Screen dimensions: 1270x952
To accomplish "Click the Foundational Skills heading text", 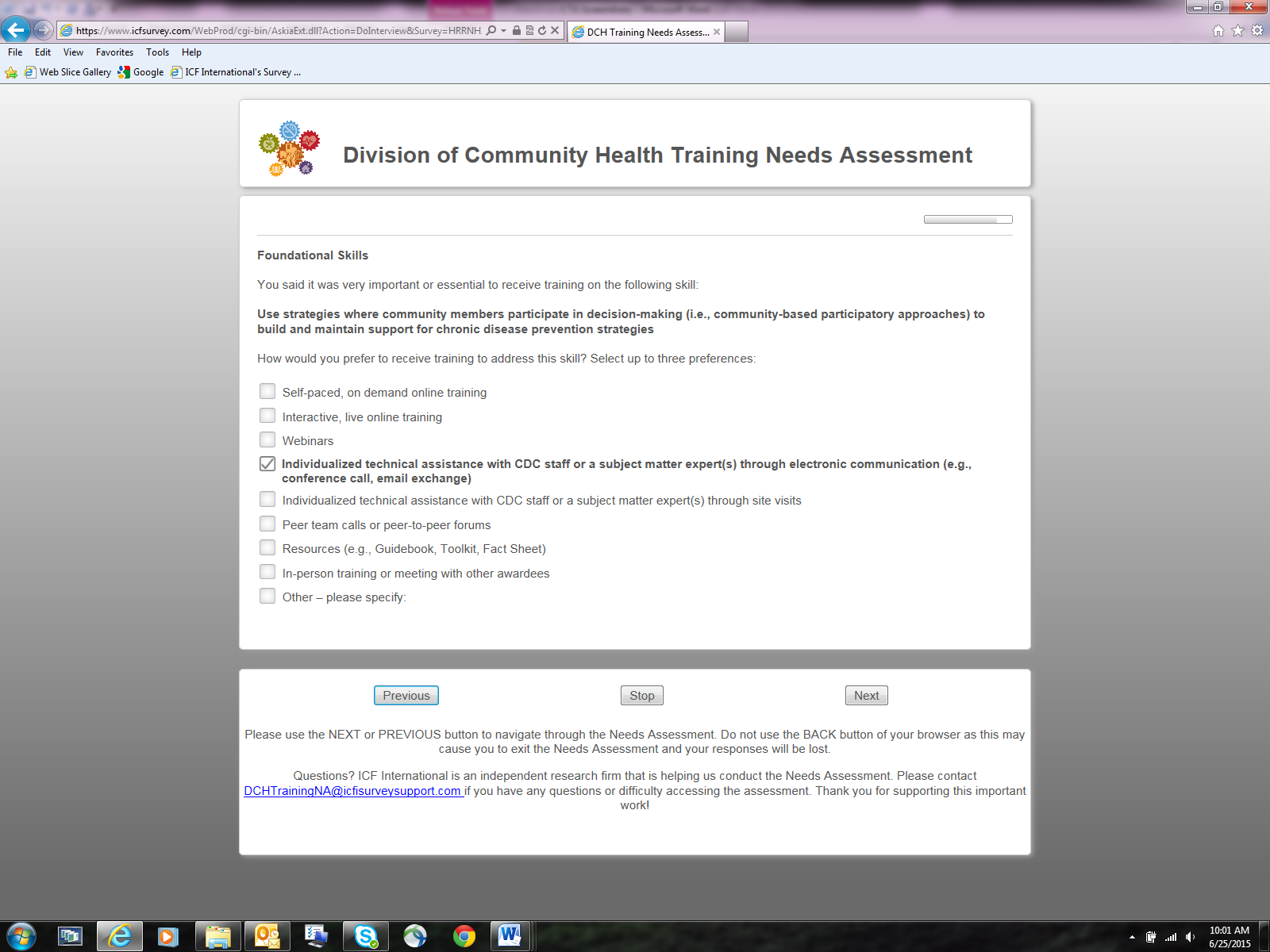I will tap(313, 255).
